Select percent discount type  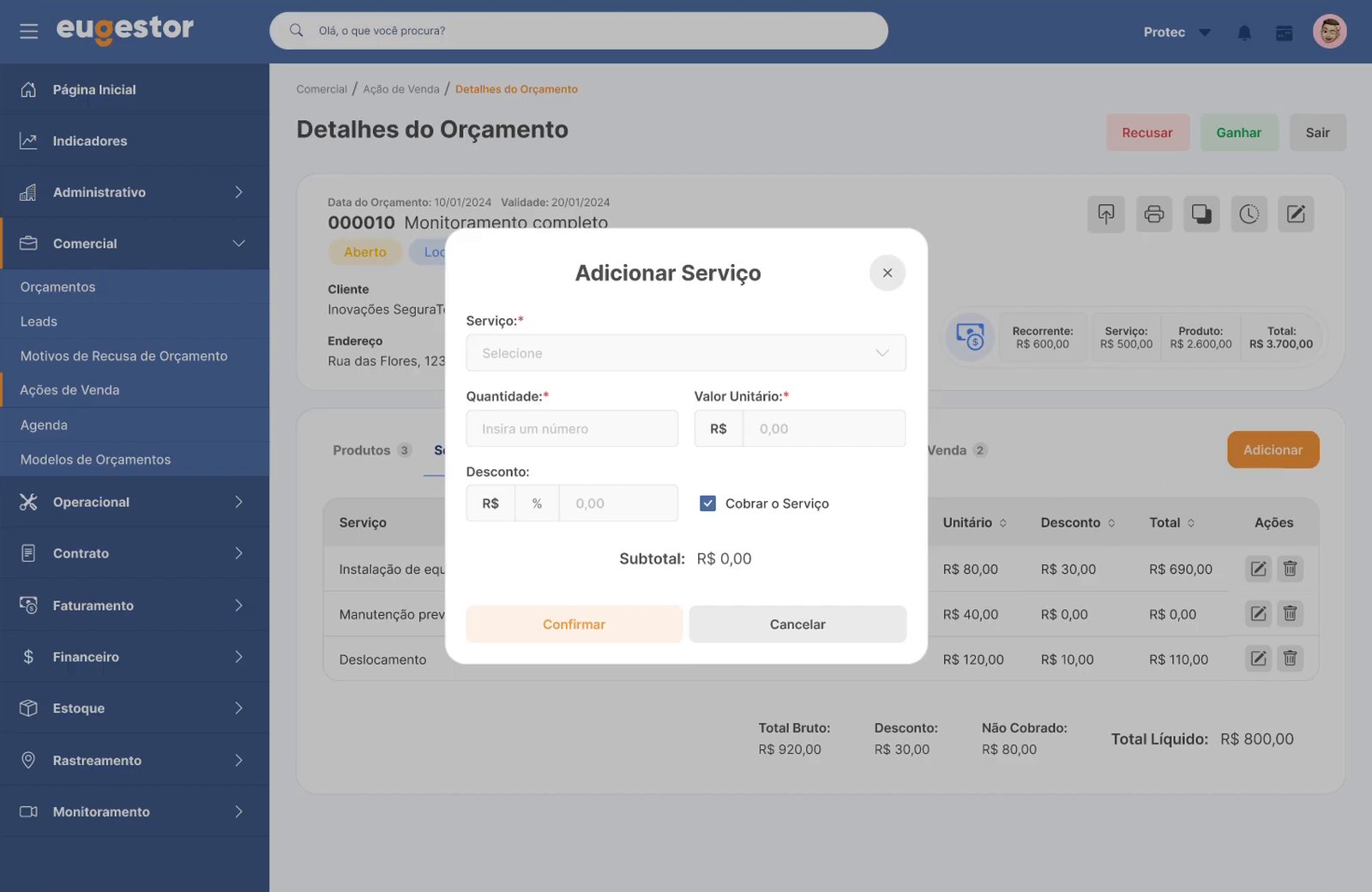(537, 503)
